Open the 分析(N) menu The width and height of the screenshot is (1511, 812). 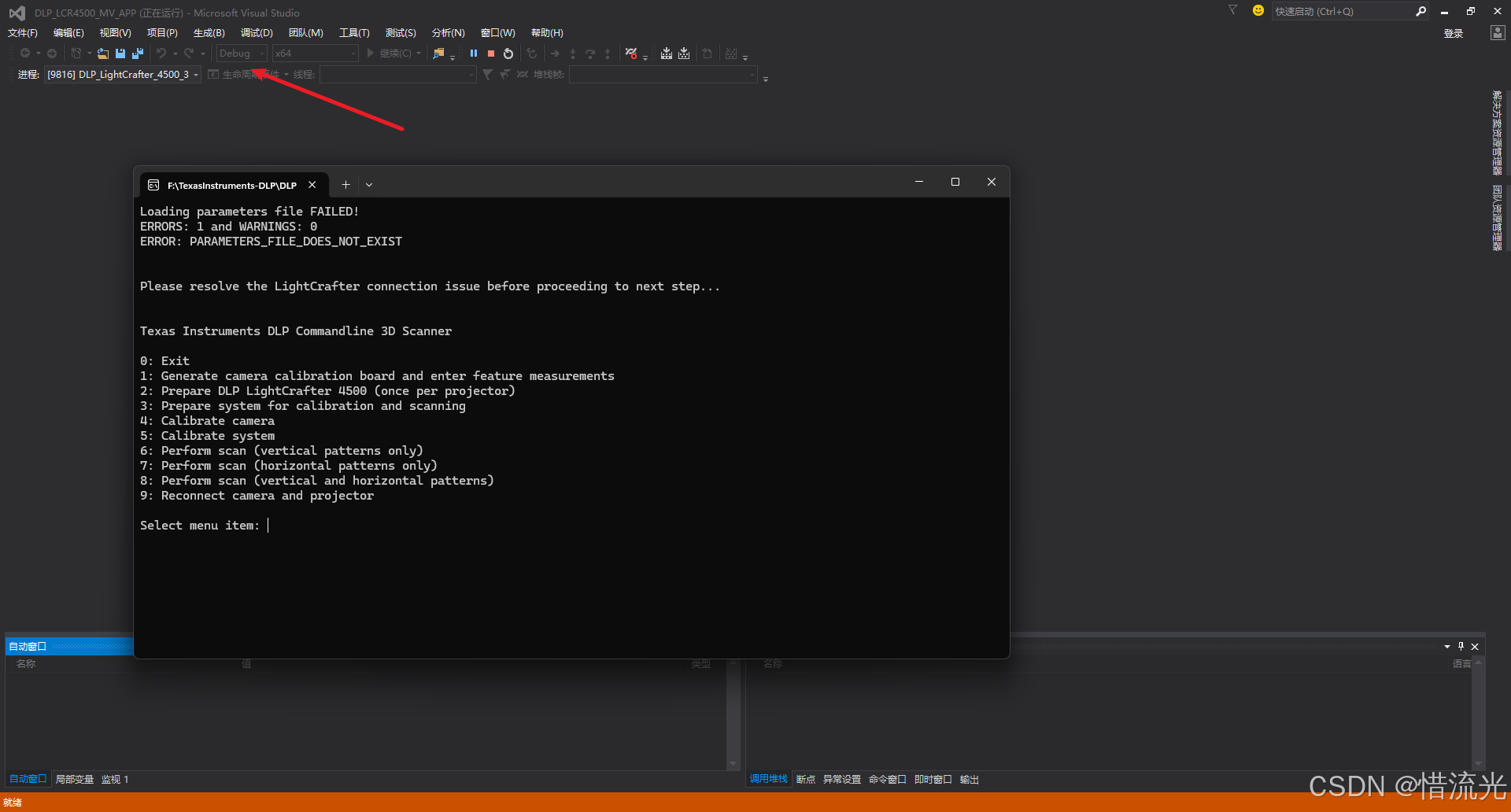[x=448, y=33]
